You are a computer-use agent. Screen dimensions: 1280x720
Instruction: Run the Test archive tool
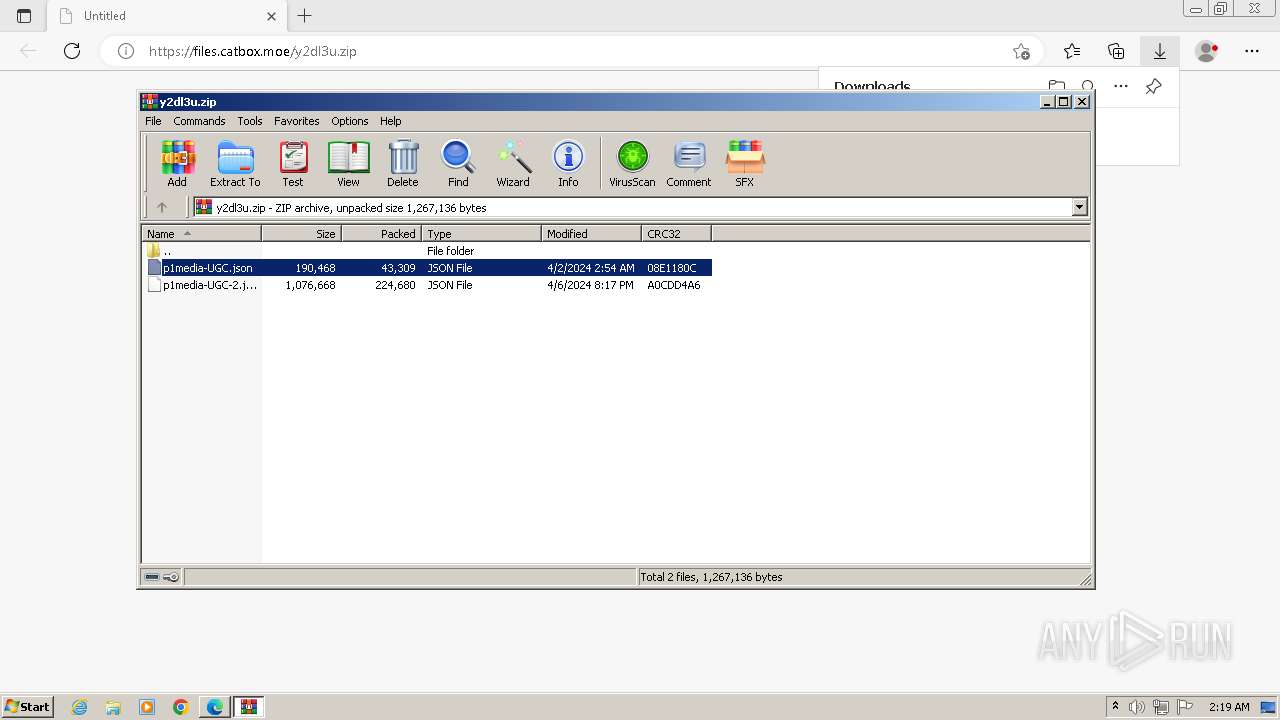[293, 163]
